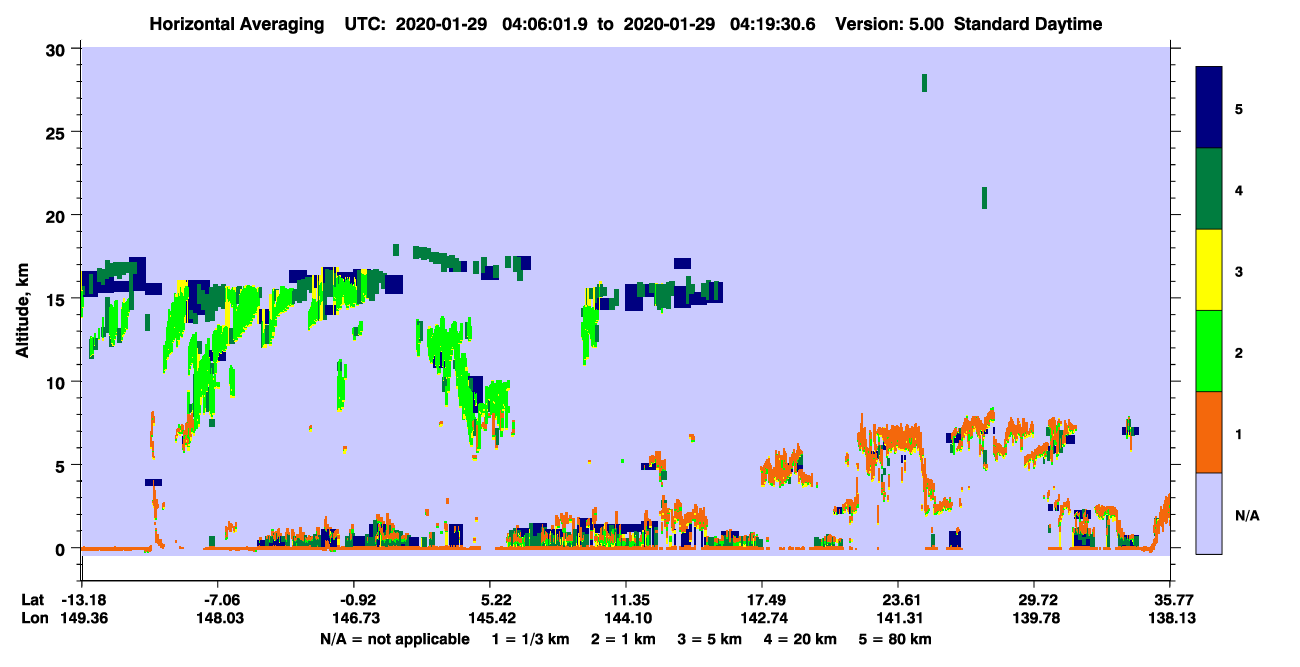1300x667 pixels.
Task: Click the y-axis tick label 25
Action: [58, 132]
